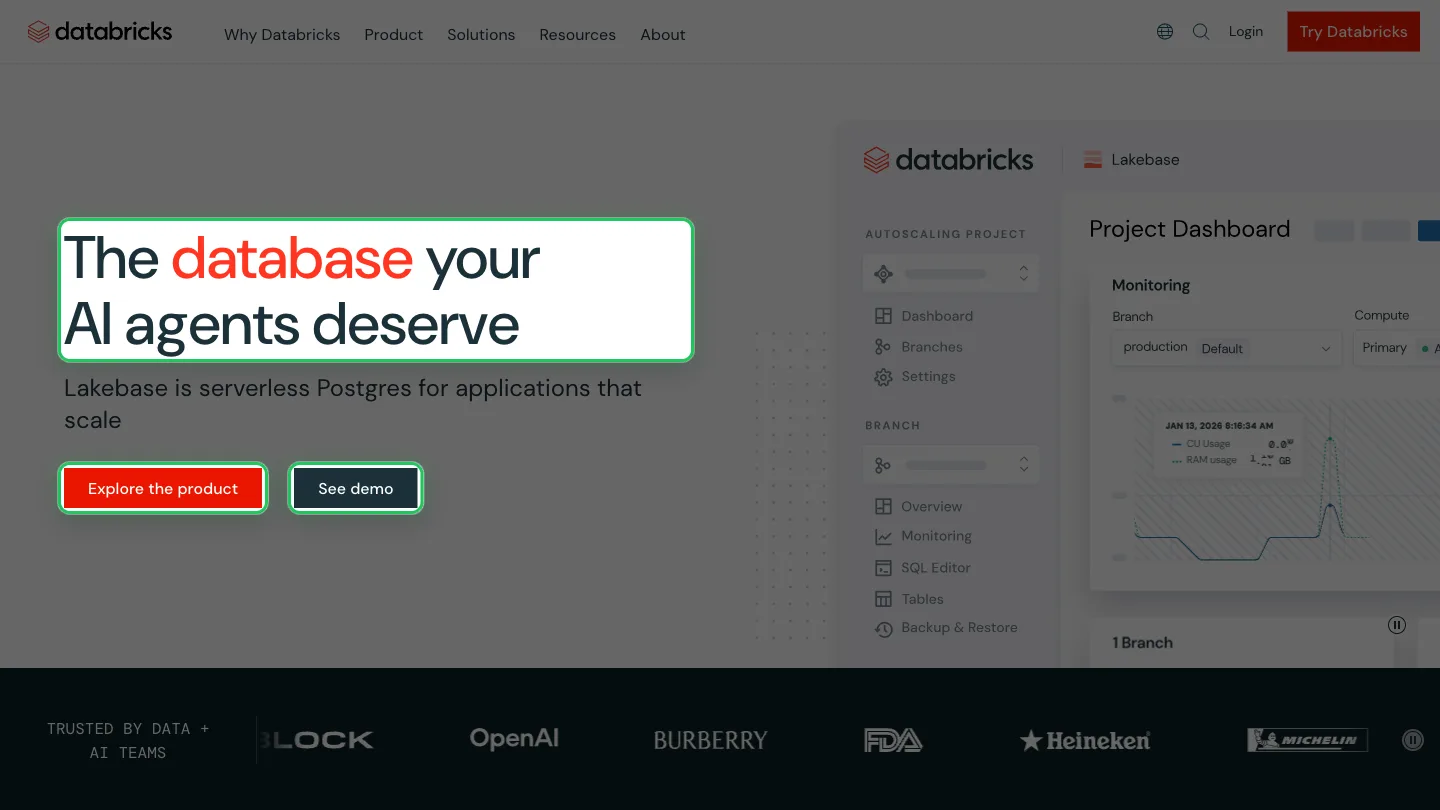Image resolution: width=1440 pixels, height=810 pixels.
Task: Click Backup & Restore icon
Action: pos(883,629)
